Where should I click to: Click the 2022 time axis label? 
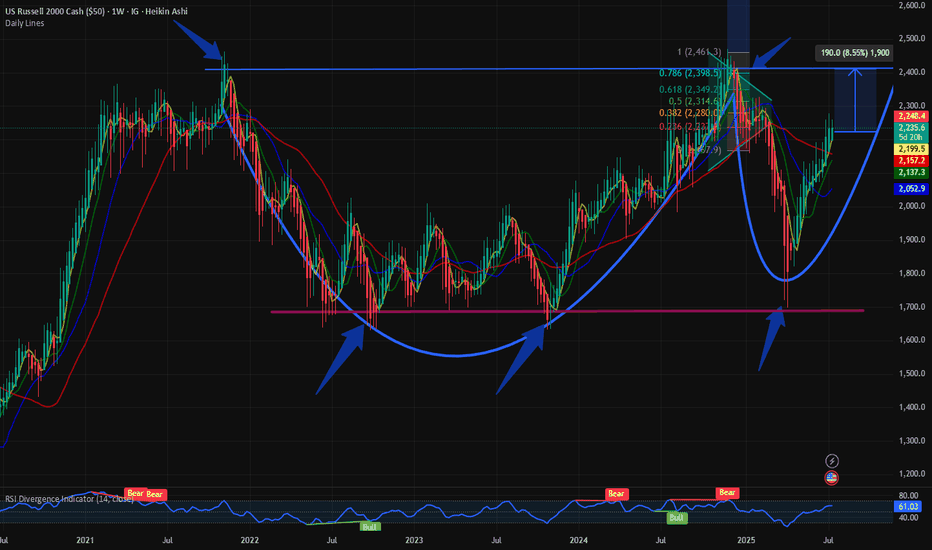coord(250,540)
